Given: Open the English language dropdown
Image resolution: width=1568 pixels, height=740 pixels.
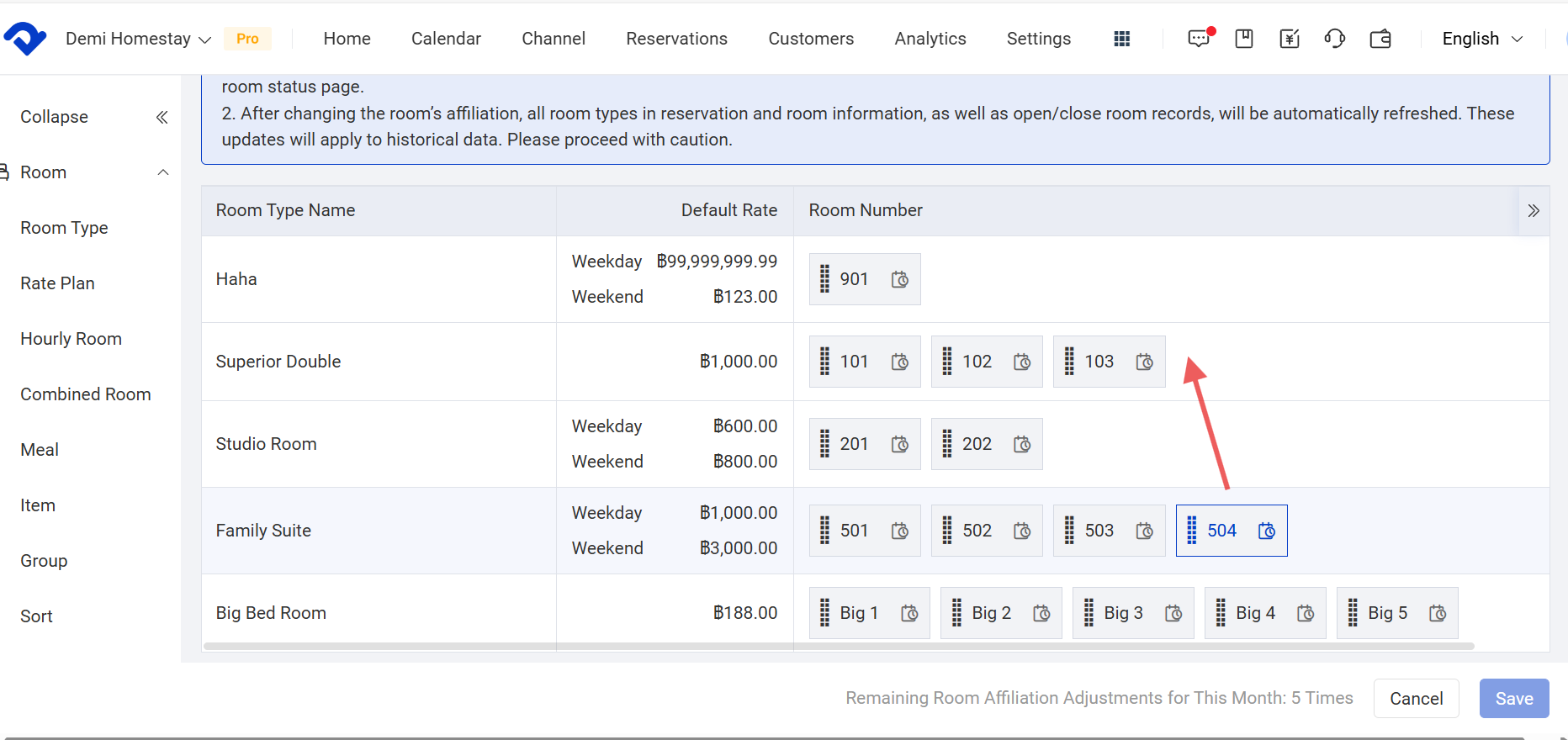Looking at the screenshot, I should pyautogui.click(x=1481, y=39).
